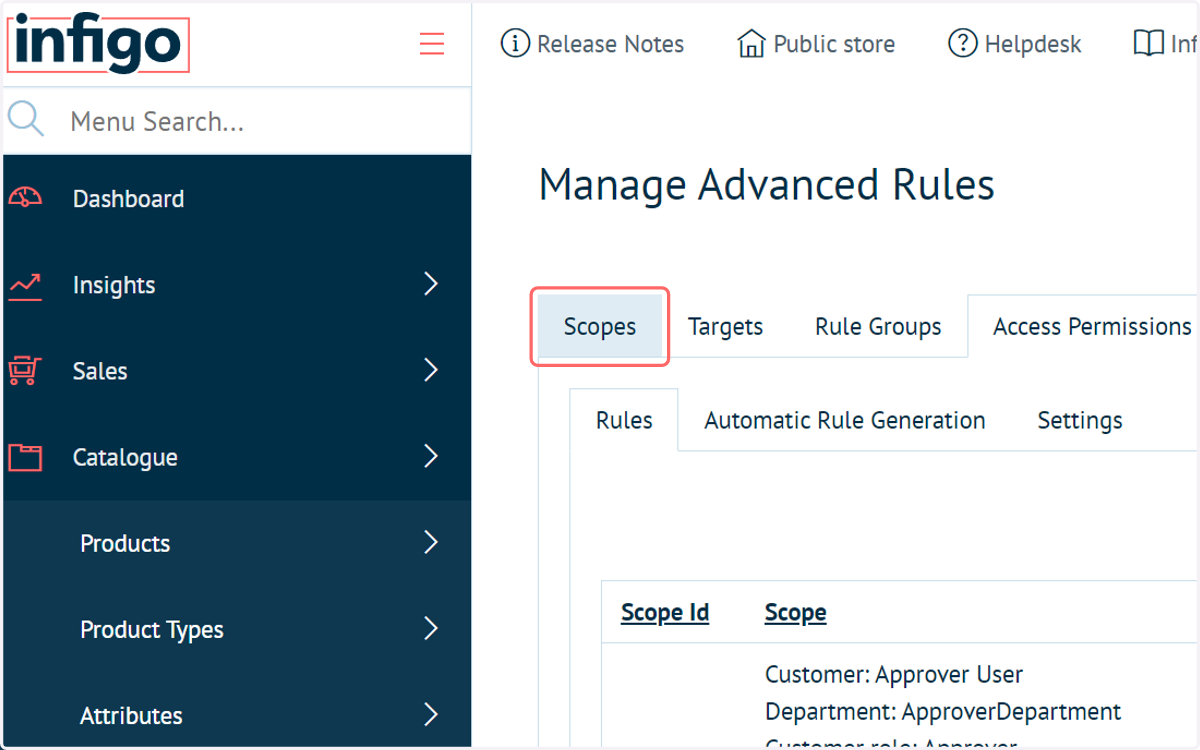Click the book icon in top bar
This screenshot has width=1200, height=750.
[1148, 43]
